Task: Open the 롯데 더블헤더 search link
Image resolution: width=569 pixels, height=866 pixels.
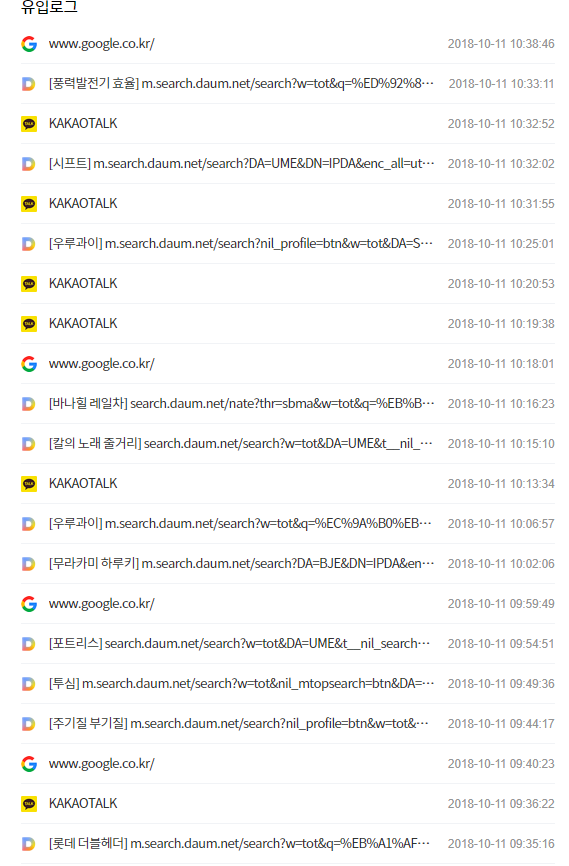Action: [239, 843]
